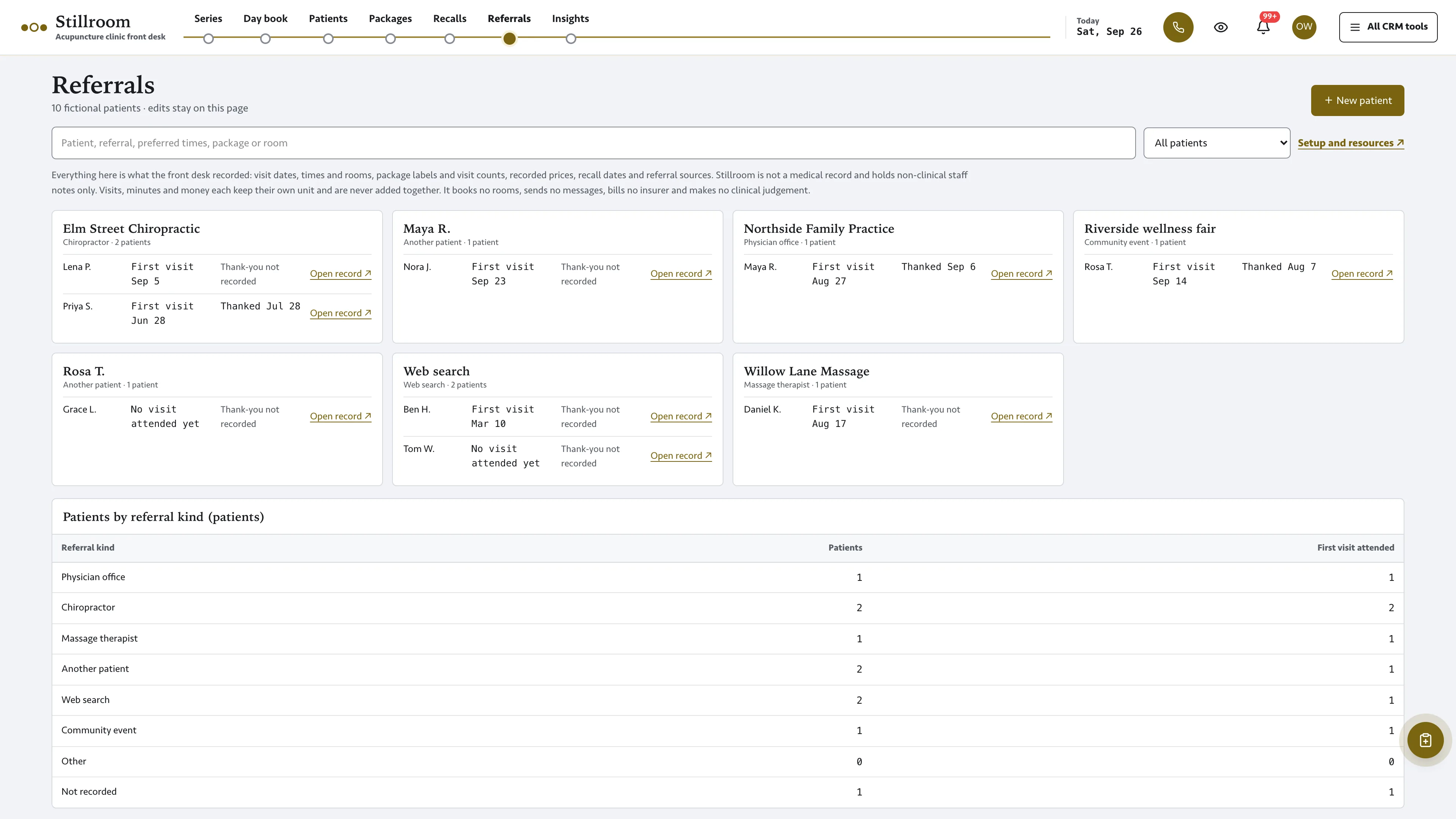Click 'Thanked Jul 28' for Priya S.
Viewport: 1456px width, 819px height.
click(x=260, y=306)
